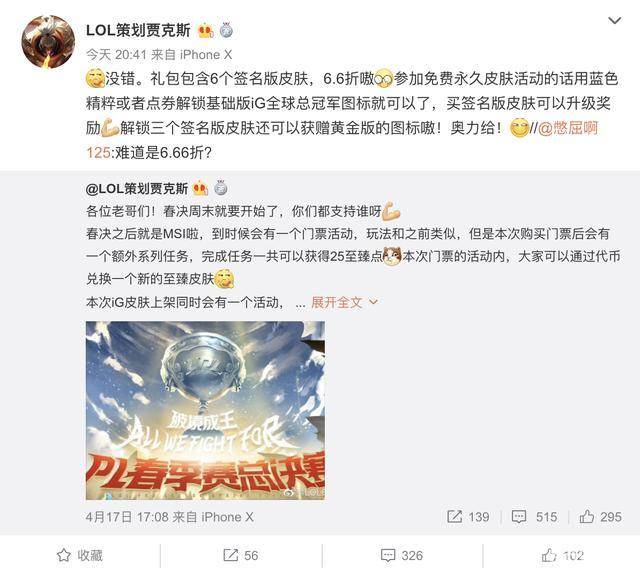Click the crown badge in the quoted post
This screenshot has width=640, height=574.
pos(200,189)
